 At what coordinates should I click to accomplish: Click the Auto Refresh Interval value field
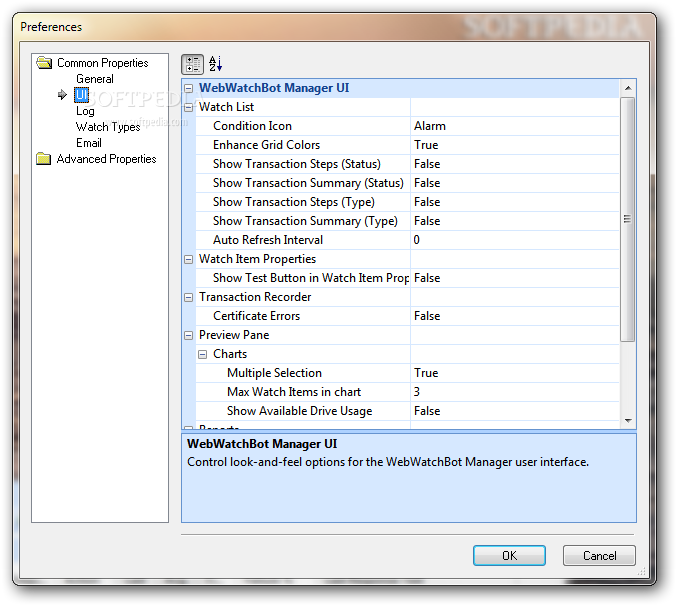(x=515, y=240)
